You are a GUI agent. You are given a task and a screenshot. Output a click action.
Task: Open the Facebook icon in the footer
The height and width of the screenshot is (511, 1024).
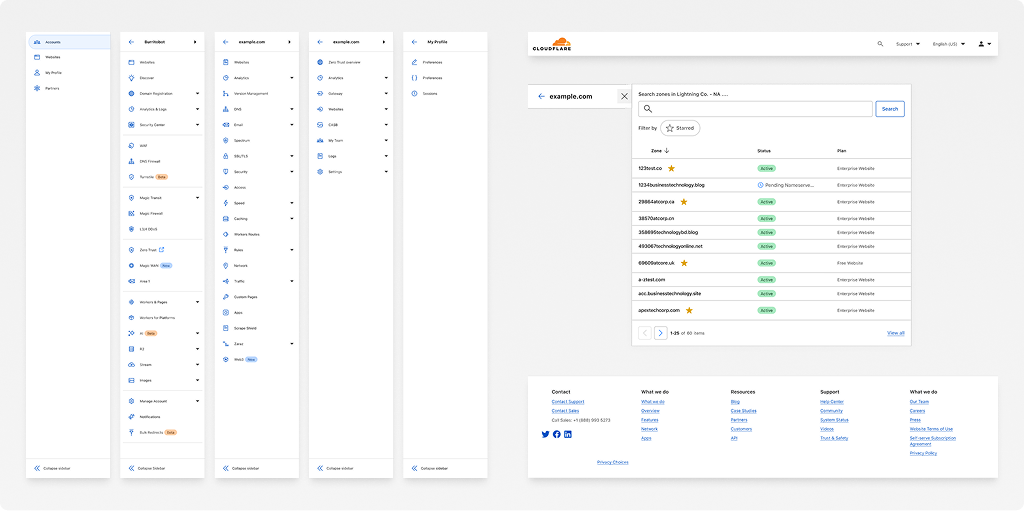pos(556,435)
